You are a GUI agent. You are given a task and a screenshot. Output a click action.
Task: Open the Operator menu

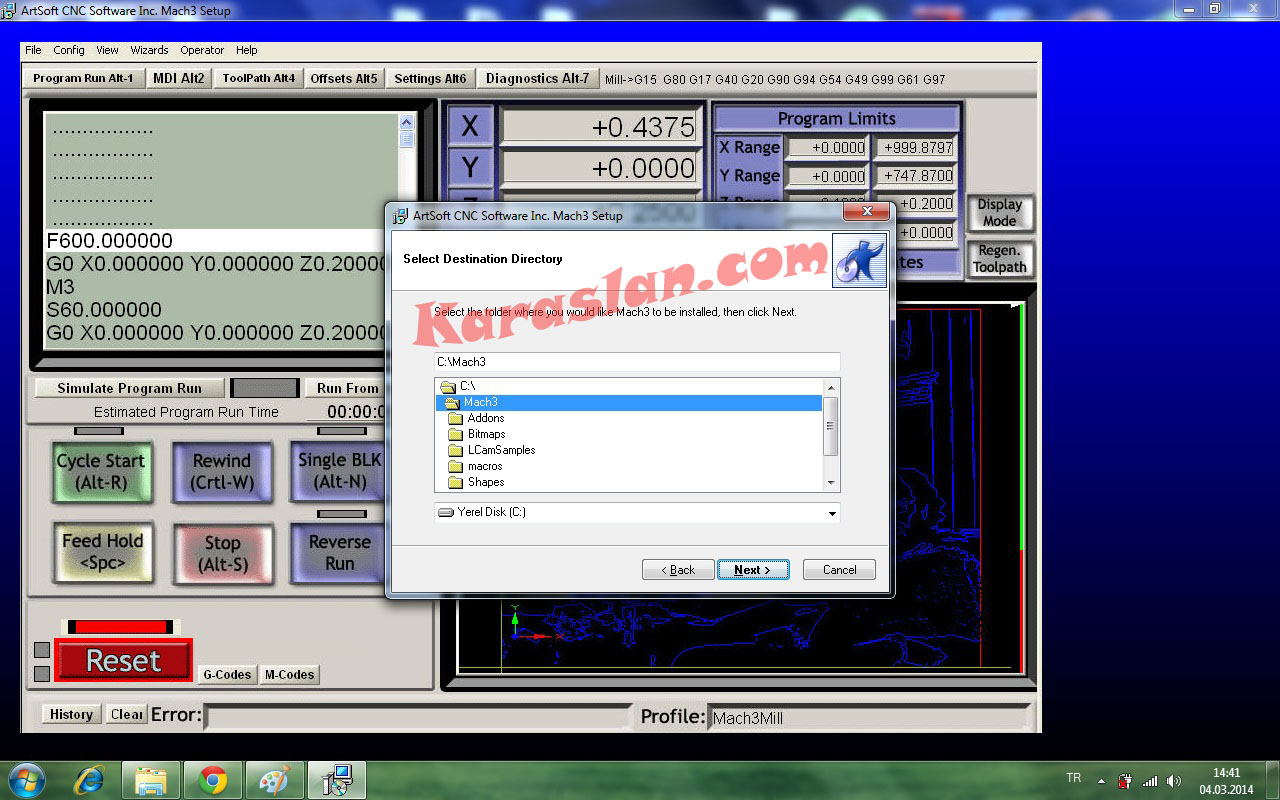[x=202, y=50]
